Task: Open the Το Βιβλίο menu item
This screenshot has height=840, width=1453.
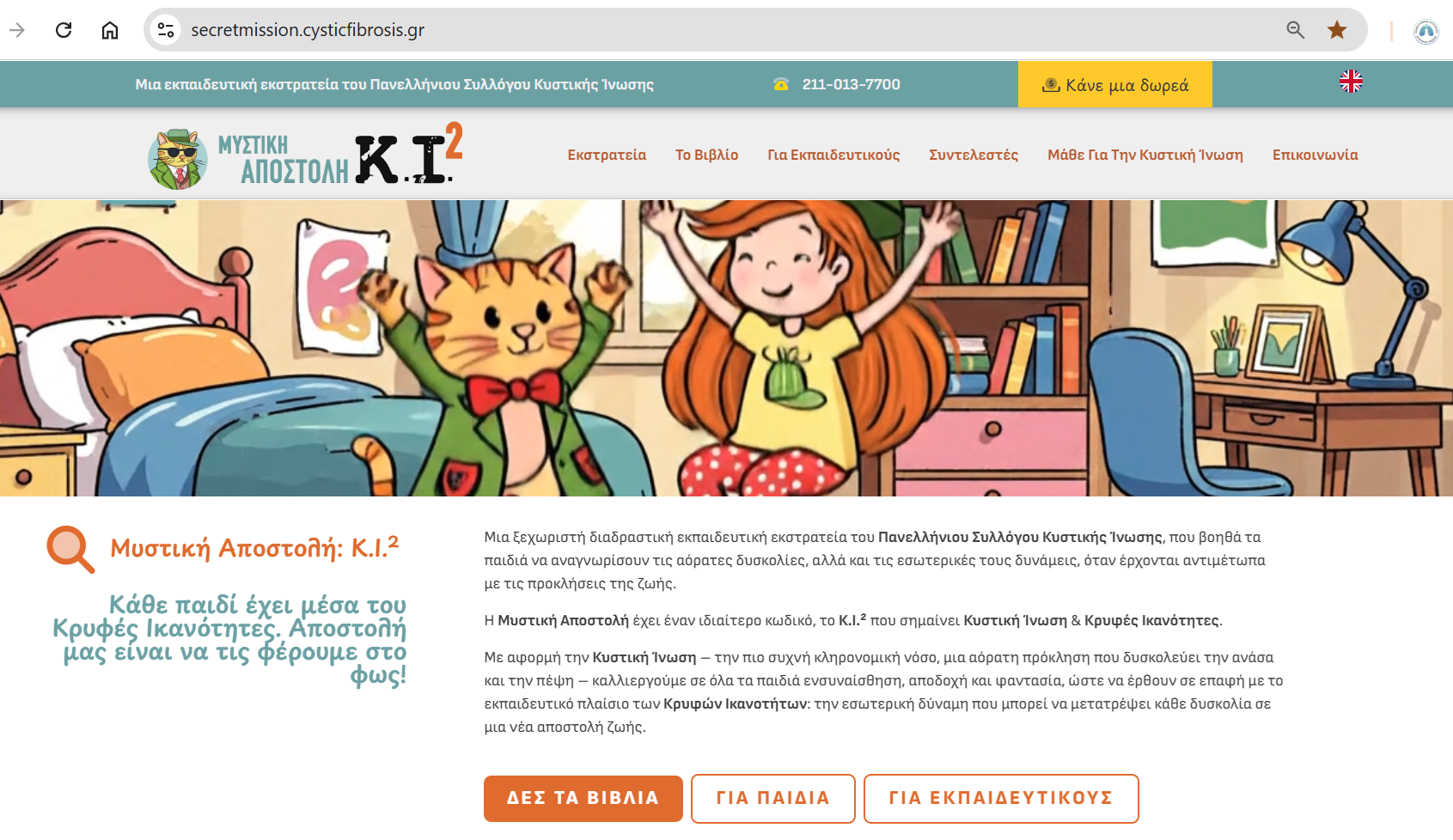Action: pos(706,155)
